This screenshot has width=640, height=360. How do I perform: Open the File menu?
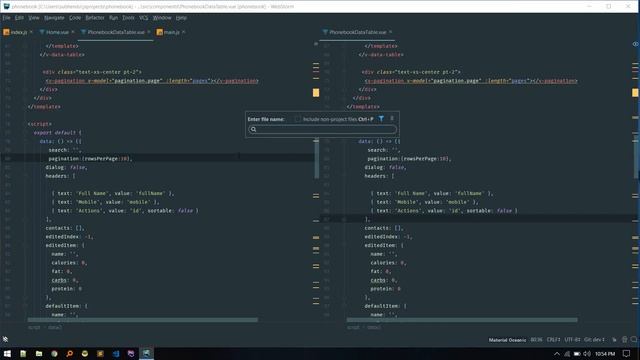point(7,18)
